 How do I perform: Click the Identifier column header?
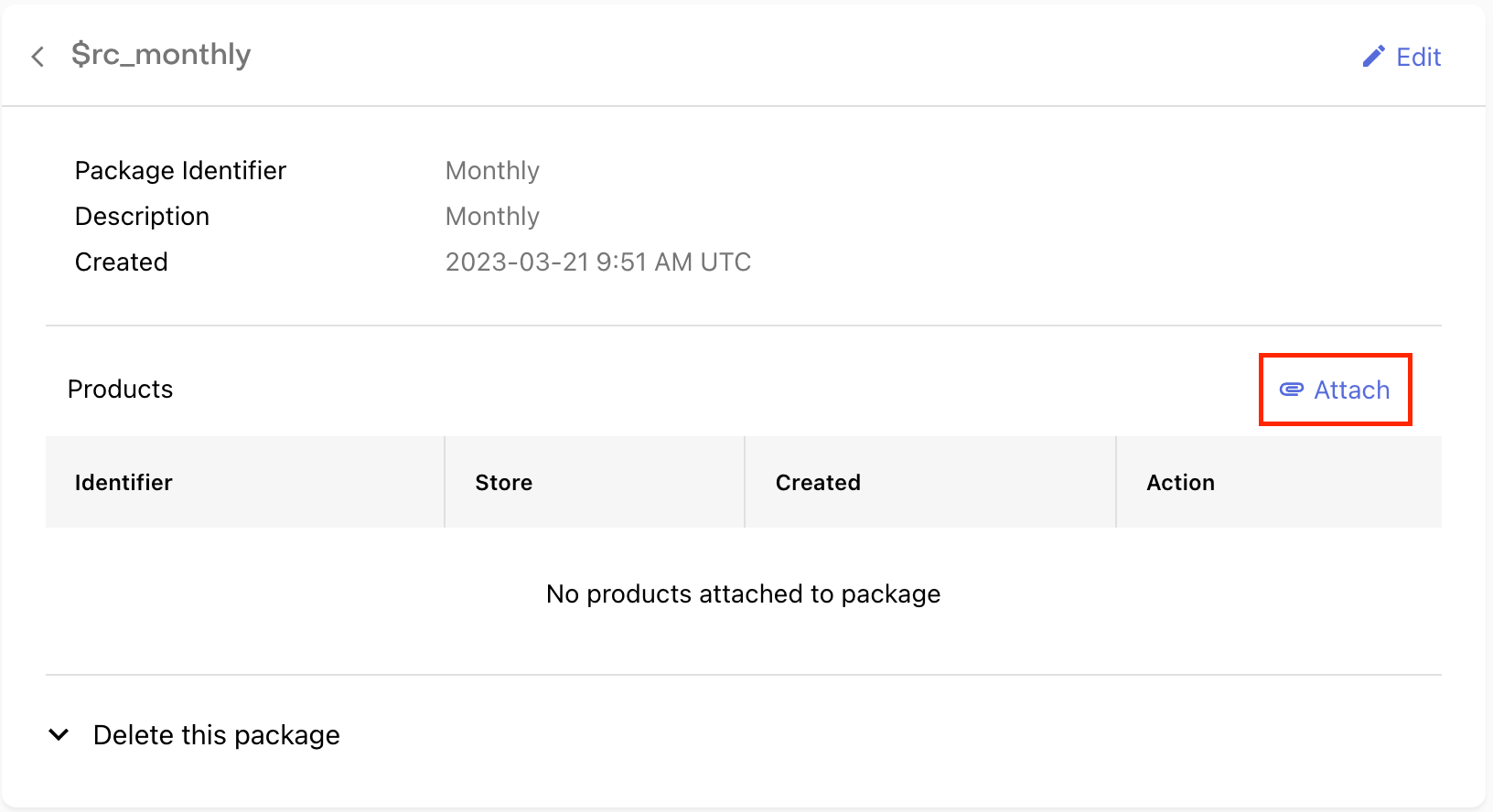tap(124, 482)
